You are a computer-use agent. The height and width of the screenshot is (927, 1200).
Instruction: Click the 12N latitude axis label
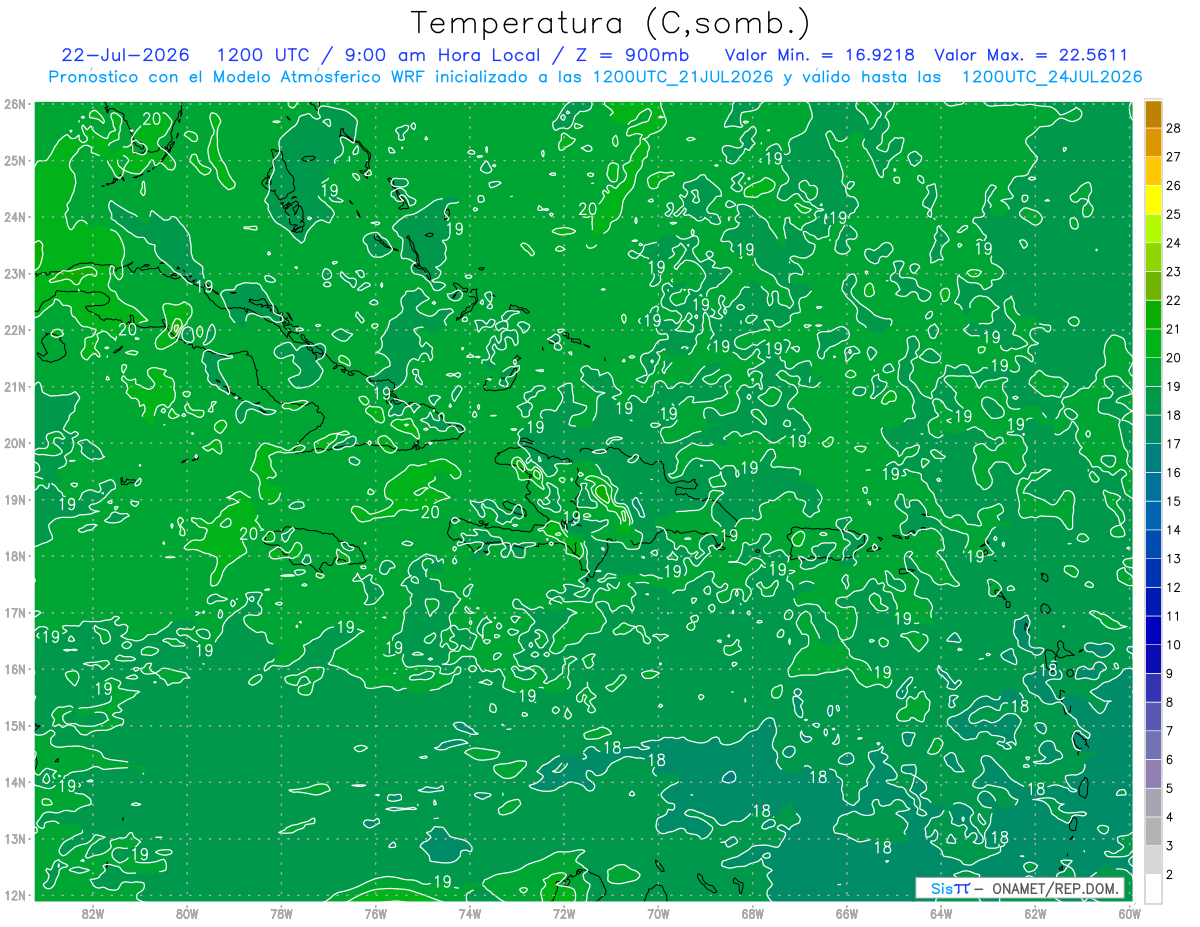(14, 895)
